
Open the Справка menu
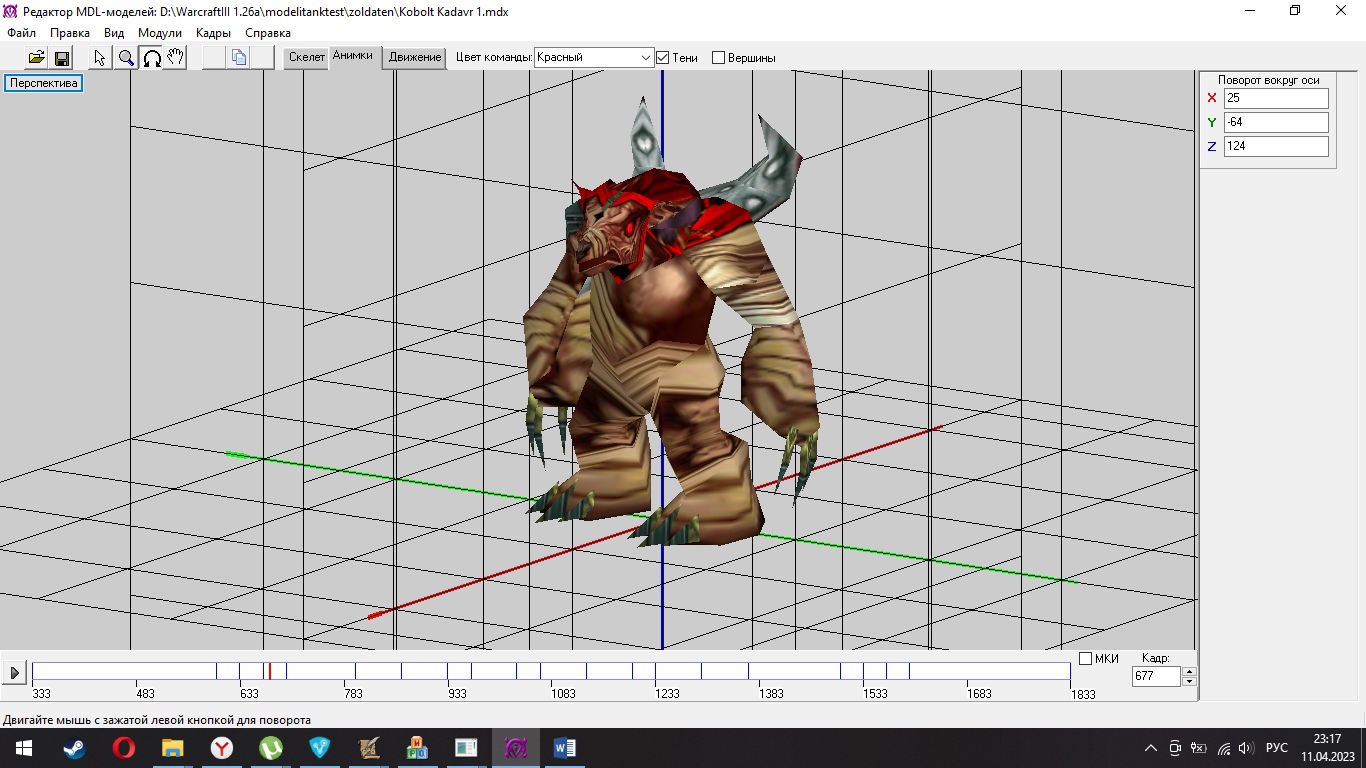(x=268, y=33)
